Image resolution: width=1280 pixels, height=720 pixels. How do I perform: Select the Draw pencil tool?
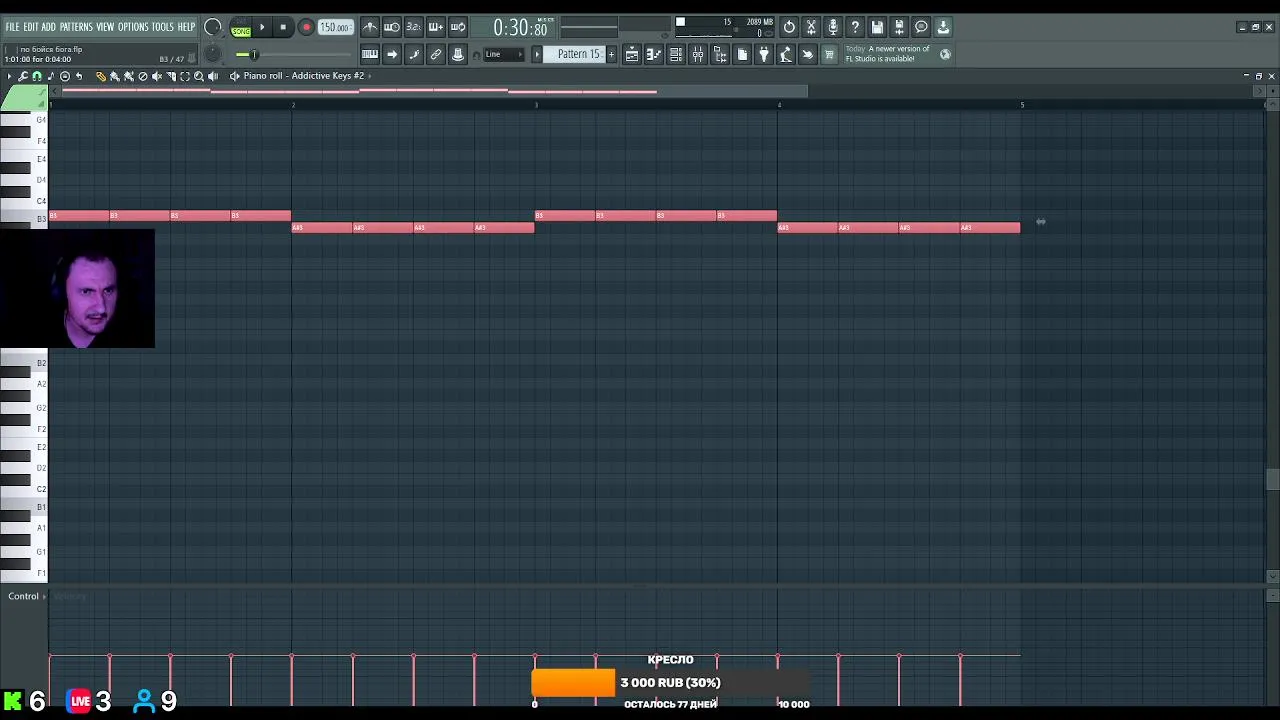point(101,76)
